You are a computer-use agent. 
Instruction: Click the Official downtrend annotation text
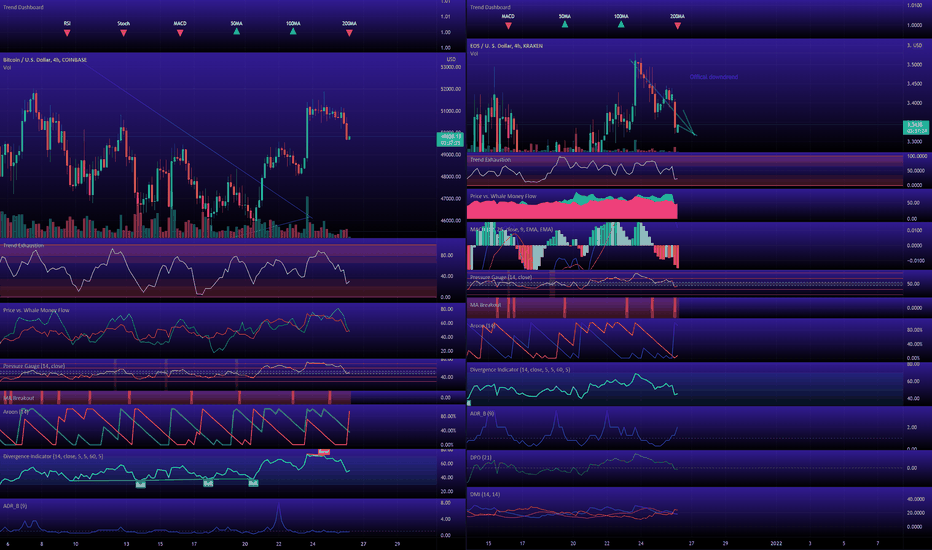(x=713, y=77)
